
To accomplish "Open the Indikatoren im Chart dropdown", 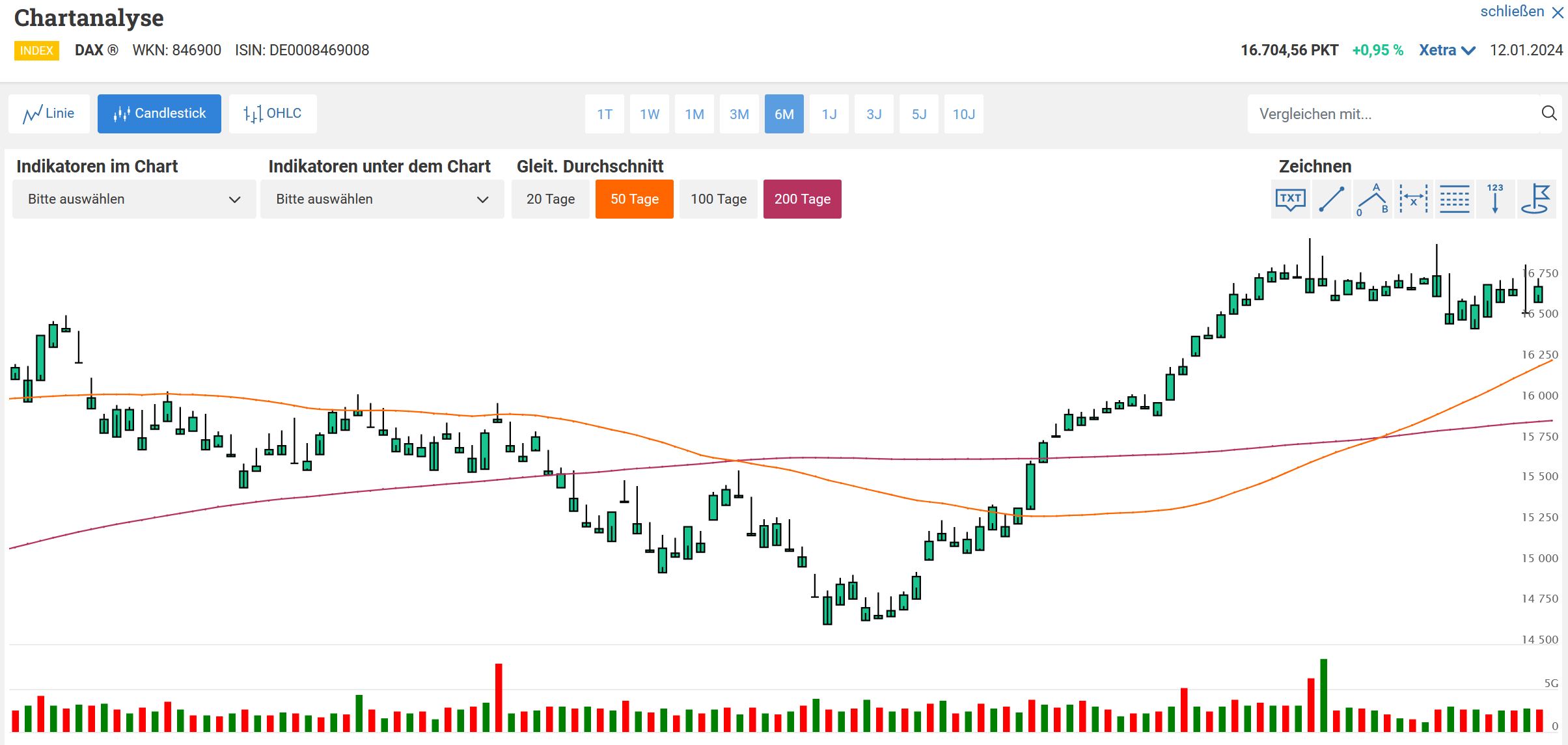I will 134,199.
